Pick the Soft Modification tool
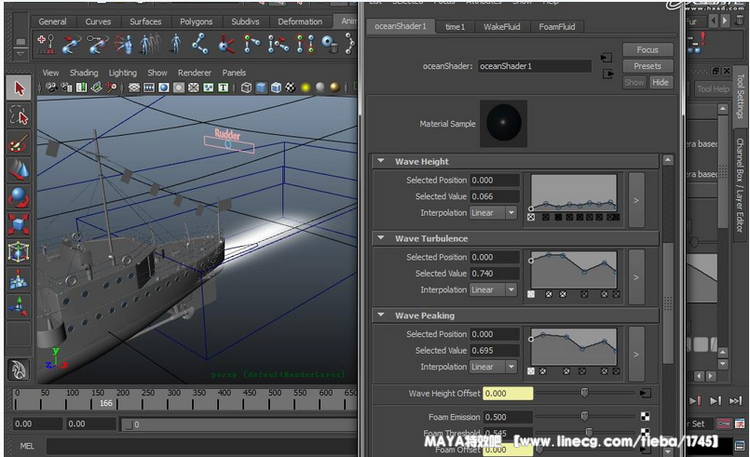The height and width of the screenshot is (457, 750). coord(19,280)
